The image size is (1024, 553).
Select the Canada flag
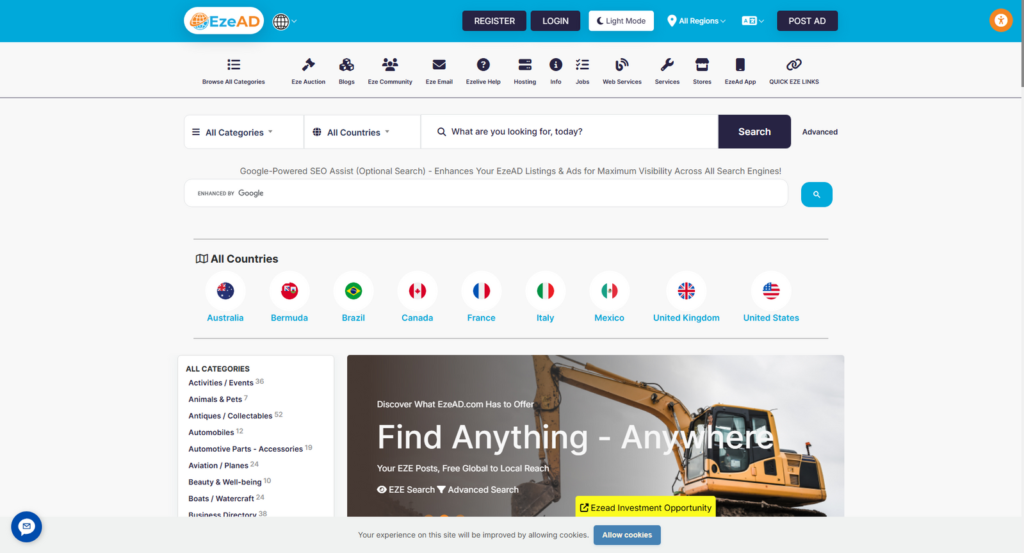click(x=417, y=291)
